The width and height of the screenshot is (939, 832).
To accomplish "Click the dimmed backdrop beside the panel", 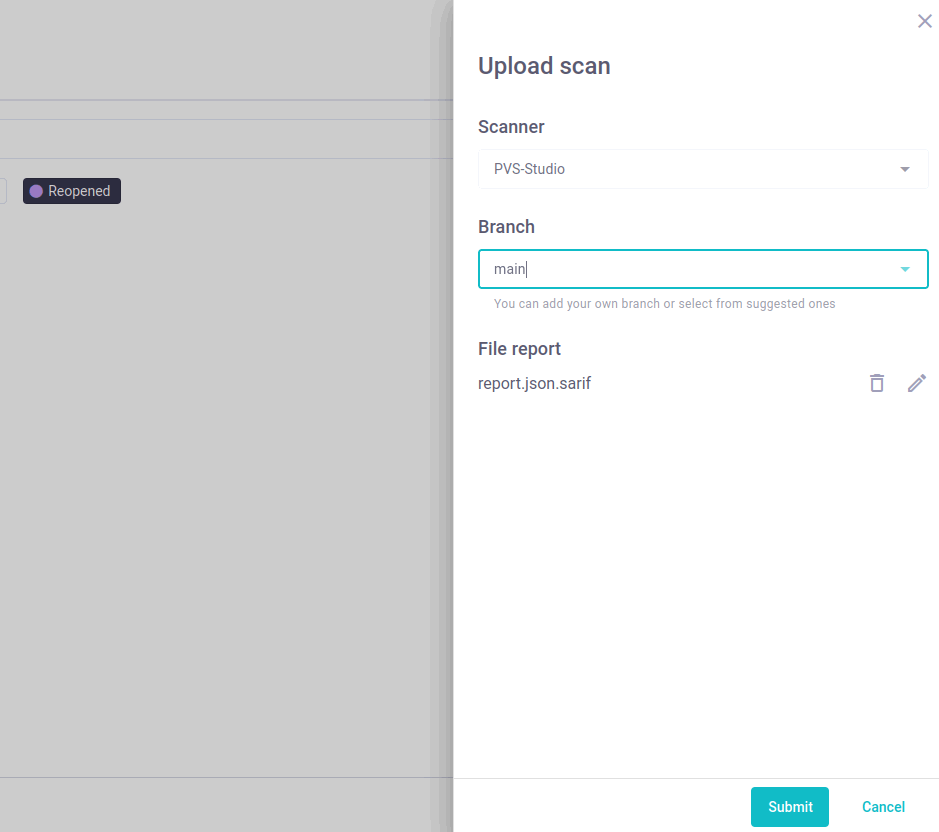I will [x=220, y=450].
